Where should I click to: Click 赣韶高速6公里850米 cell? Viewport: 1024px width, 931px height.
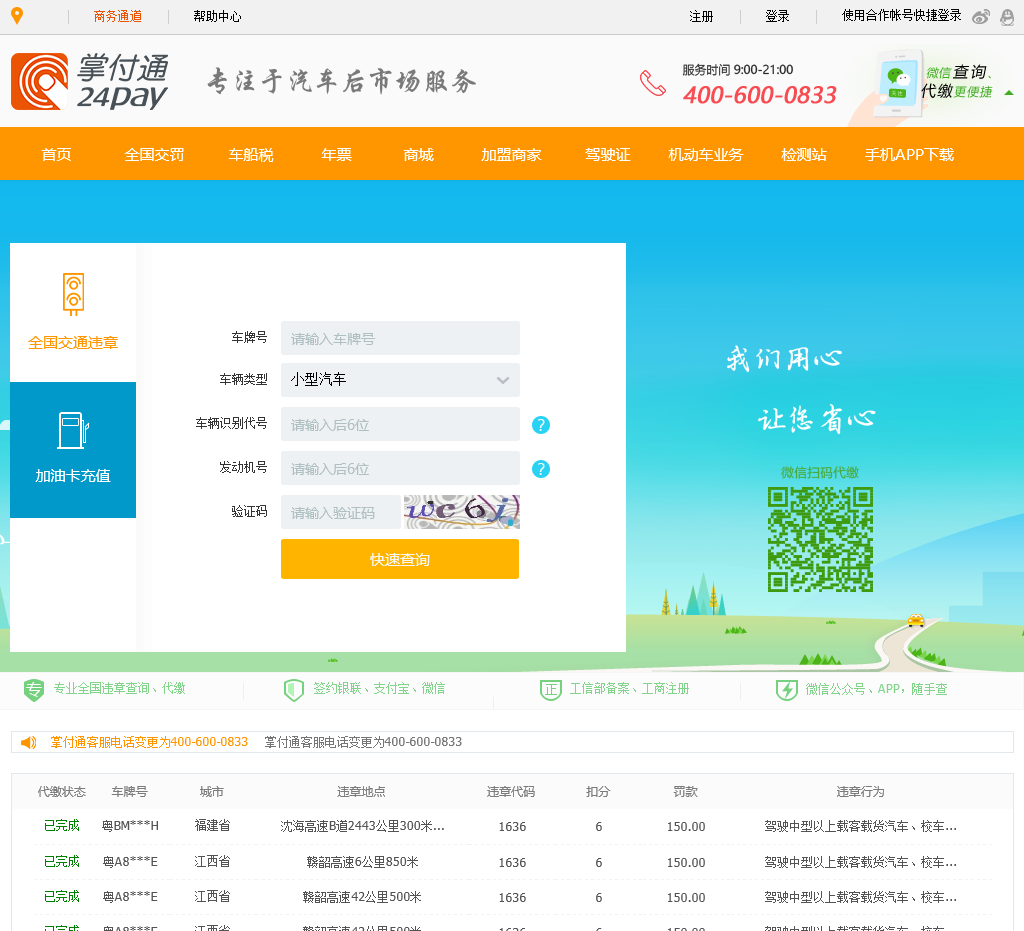coord(362,862)
